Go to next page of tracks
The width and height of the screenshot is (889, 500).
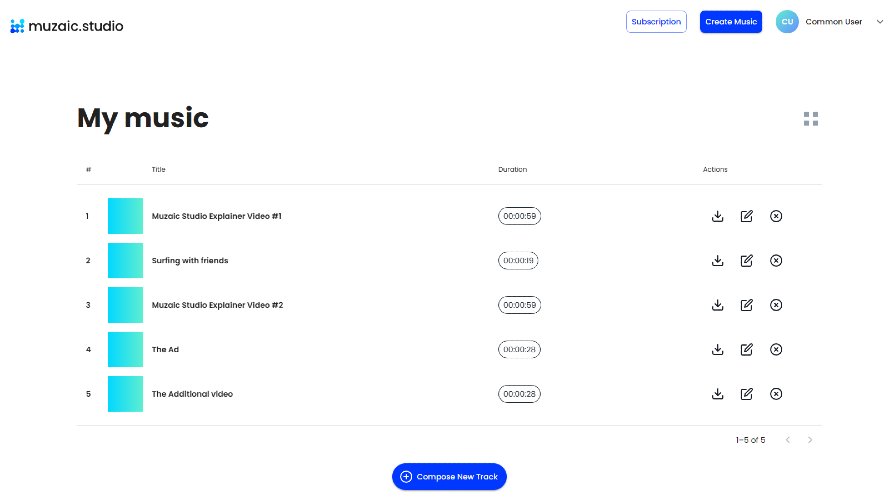point(810,440)
